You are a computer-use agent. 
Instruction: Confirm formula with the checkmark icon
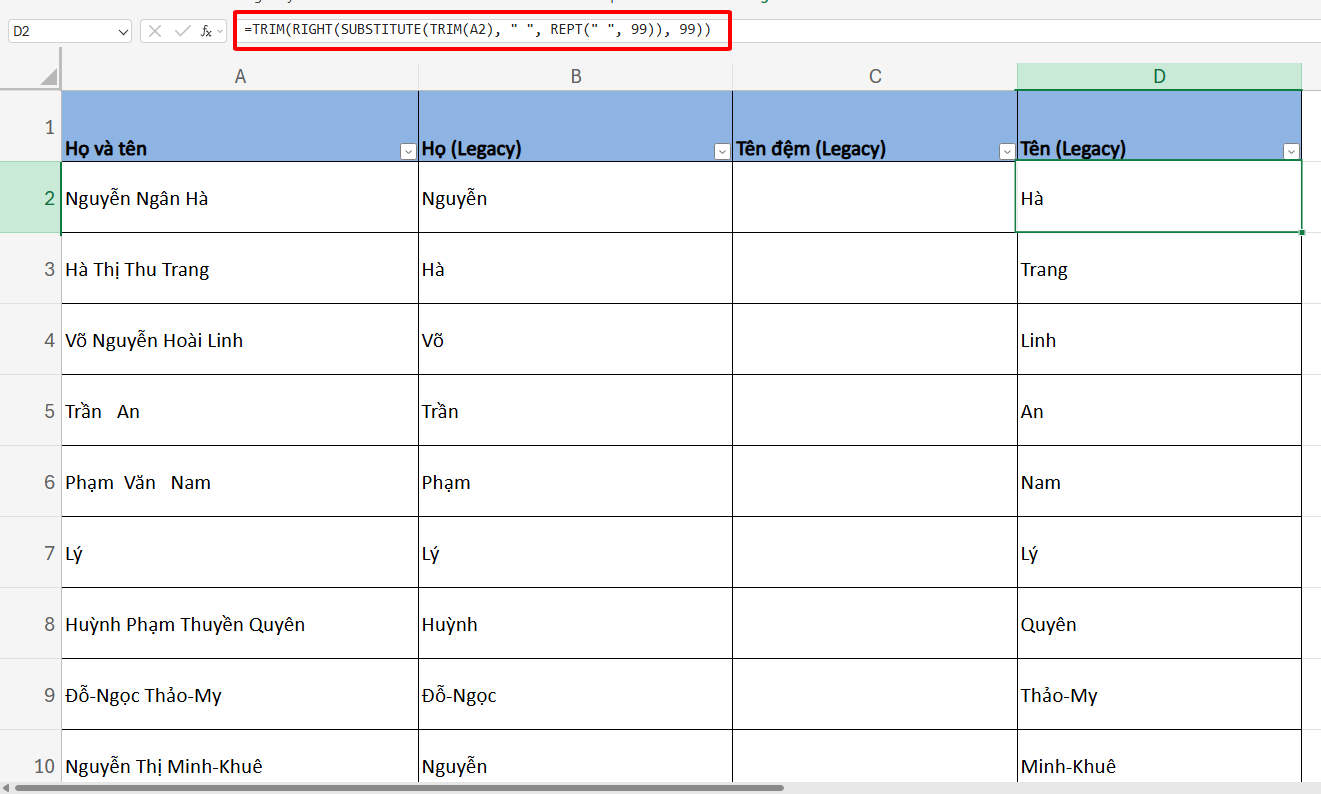(180, 30)
